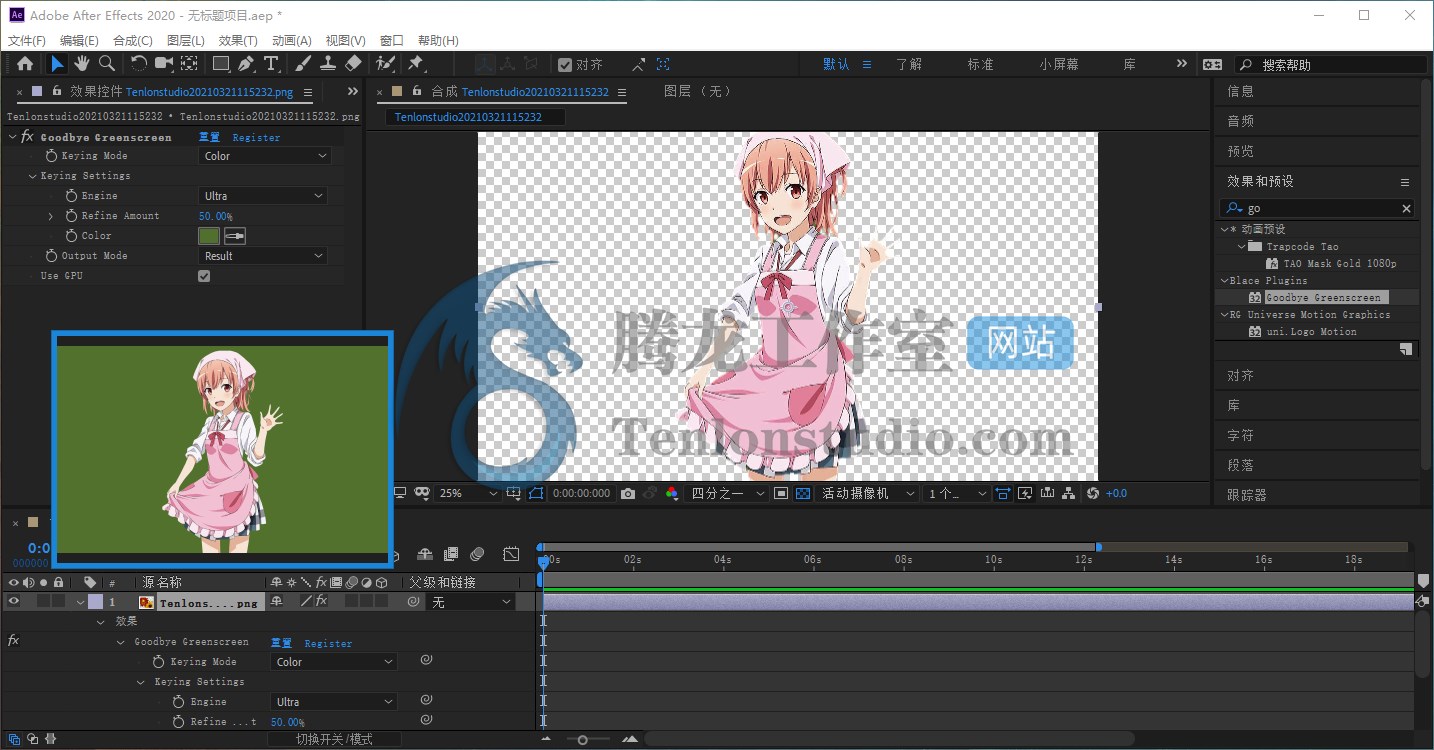Toggle the mask and shape path visibility

(x=536, y=493)
